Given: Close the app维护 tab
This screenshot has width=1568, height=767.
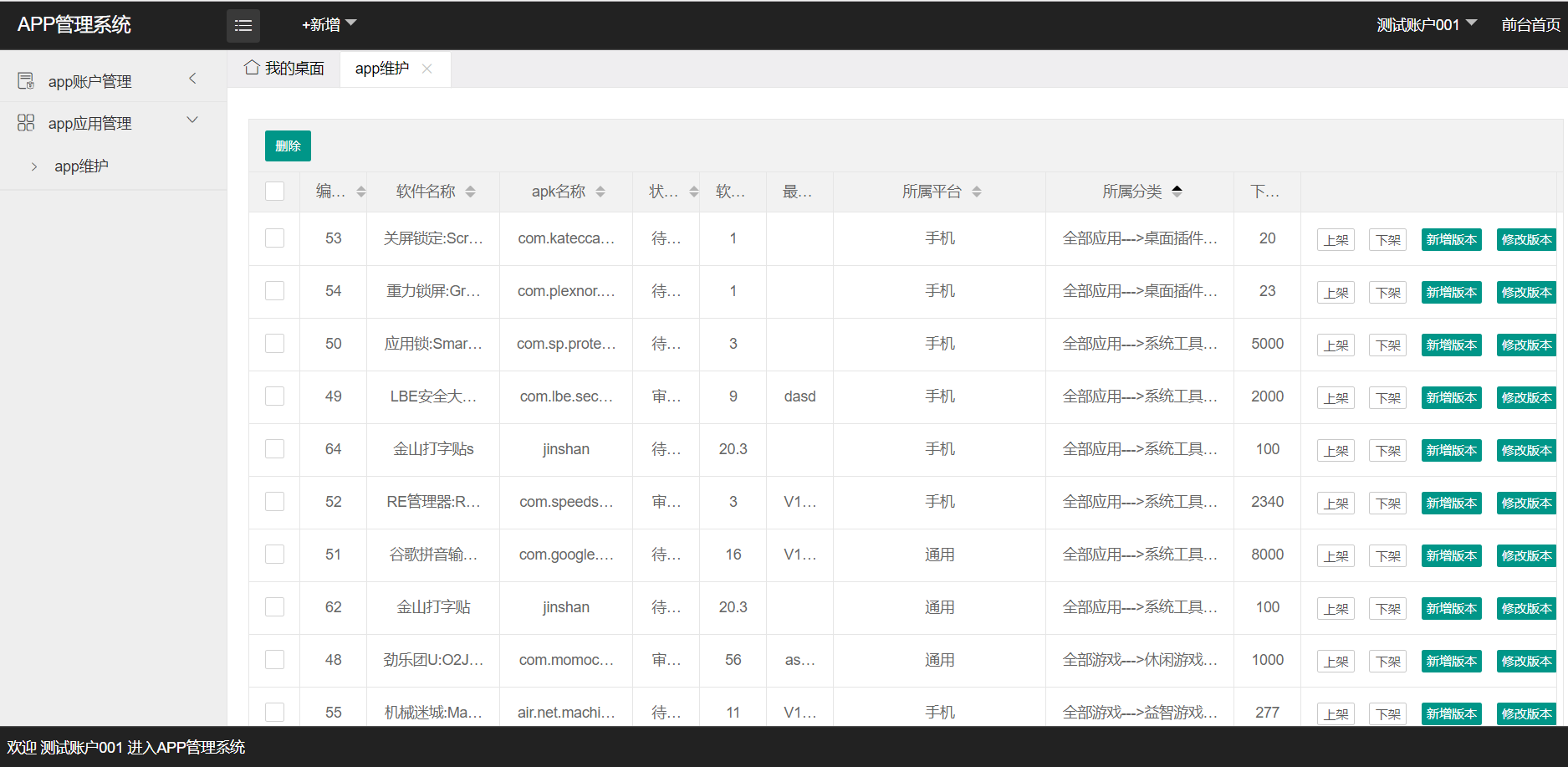Looking at the screenshot, I should 427,69.
